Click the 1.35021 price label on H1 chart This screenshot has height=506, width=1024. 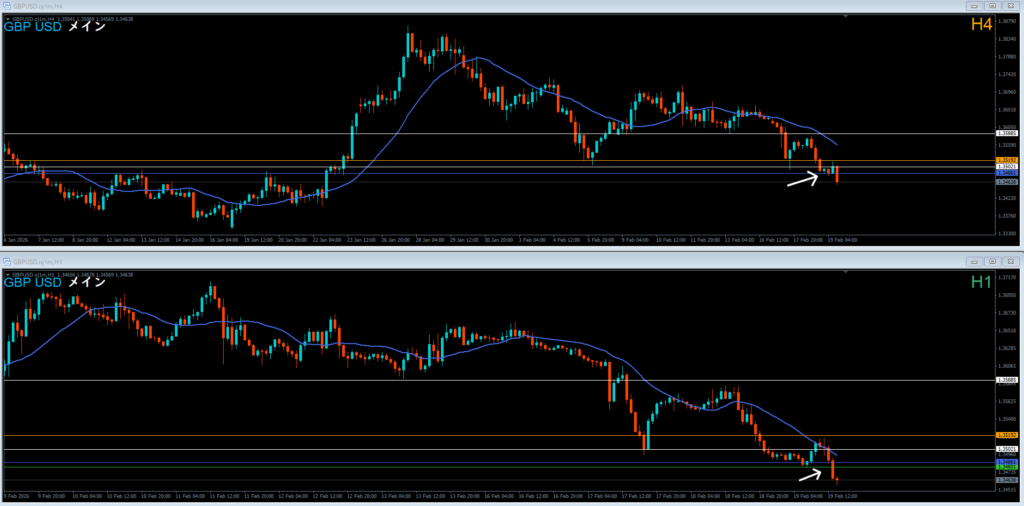click(1007, 450)
